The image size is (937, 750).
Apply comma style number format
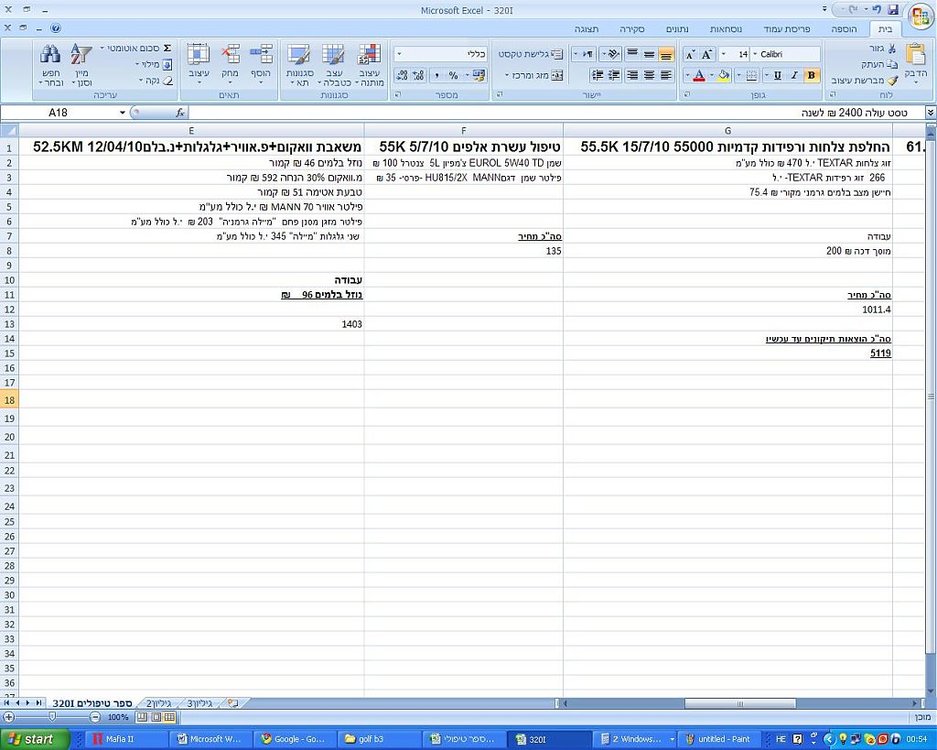(x=437, y=75)
